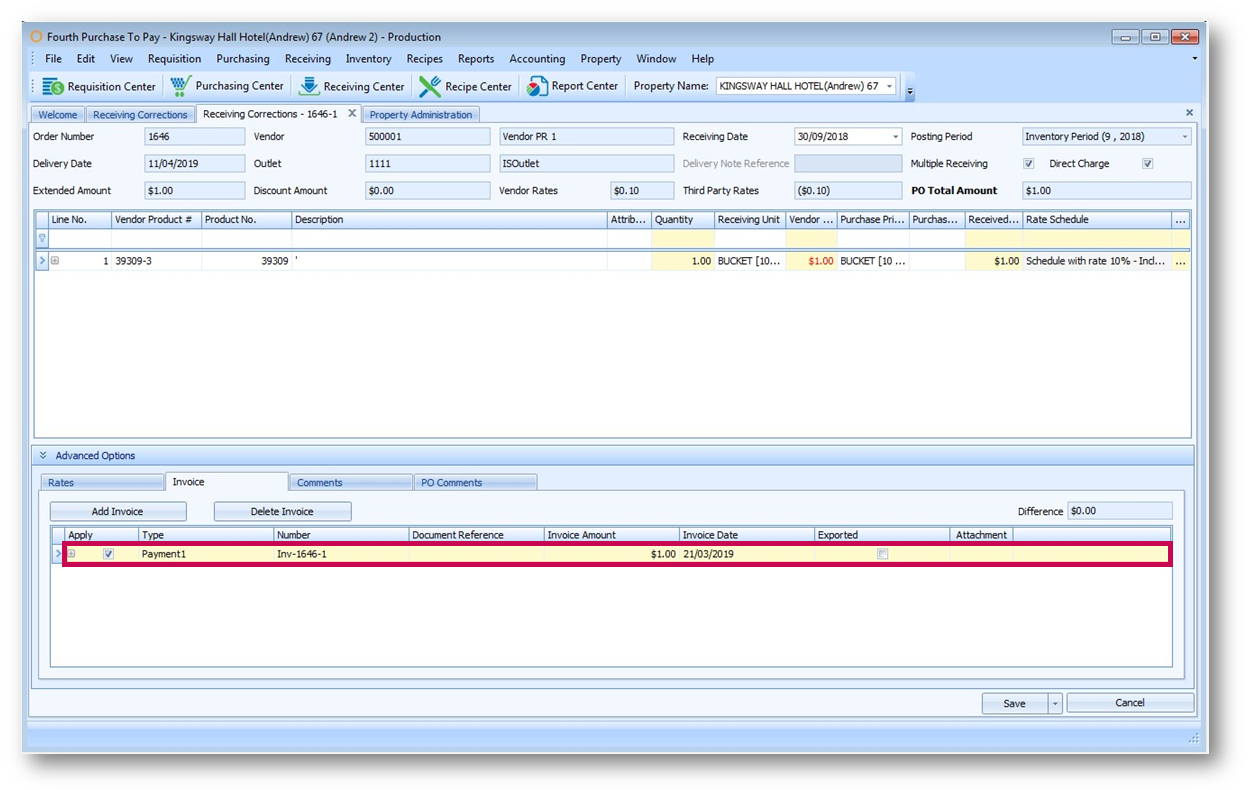Click the Delete Invoice button
Screen dimensions: 1251x790
[282, 512]
